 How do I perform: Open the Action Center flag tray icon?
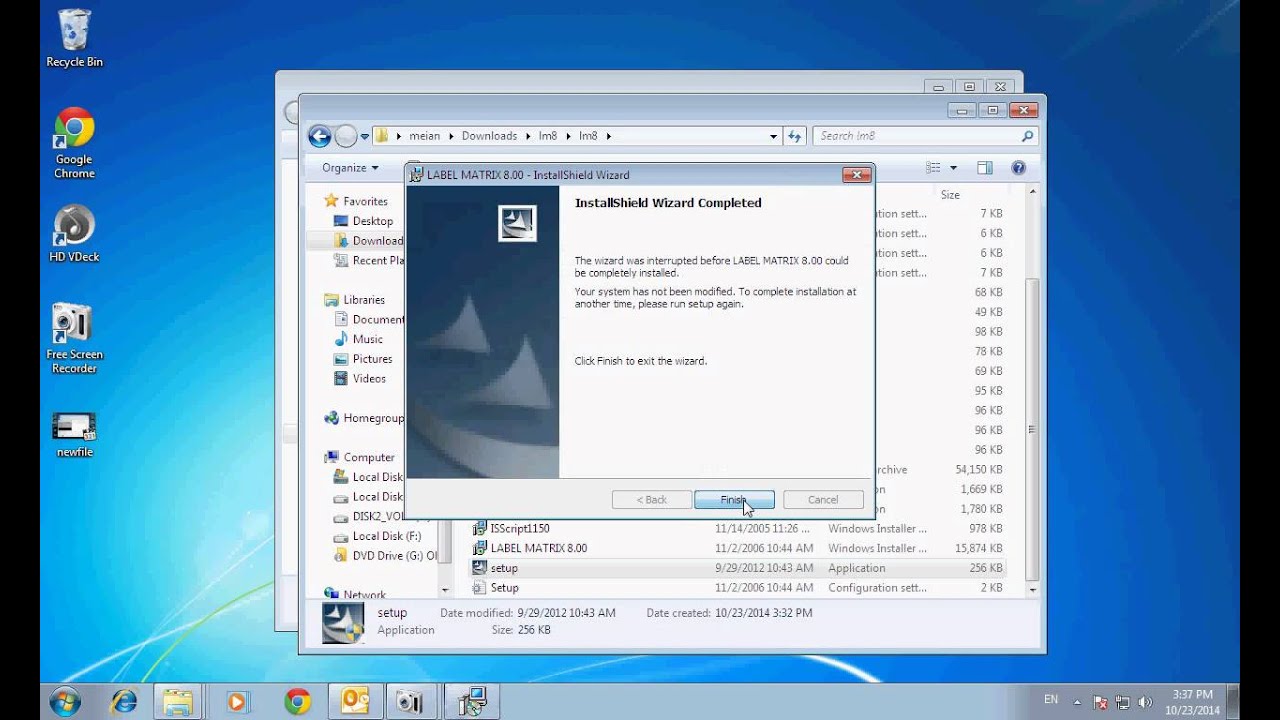(1100, 702)
